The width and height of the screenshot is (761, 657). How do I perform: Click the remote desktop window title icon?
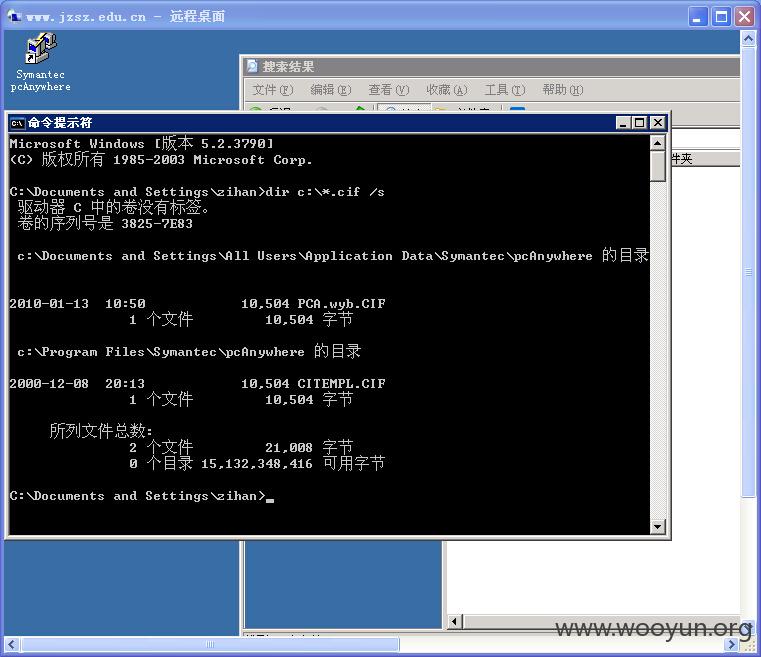(14, 16)
